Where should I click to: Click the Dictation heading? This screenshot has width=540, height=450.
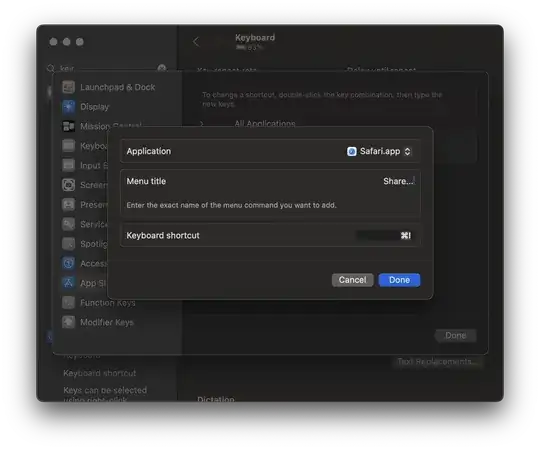[x=216, y=399]
